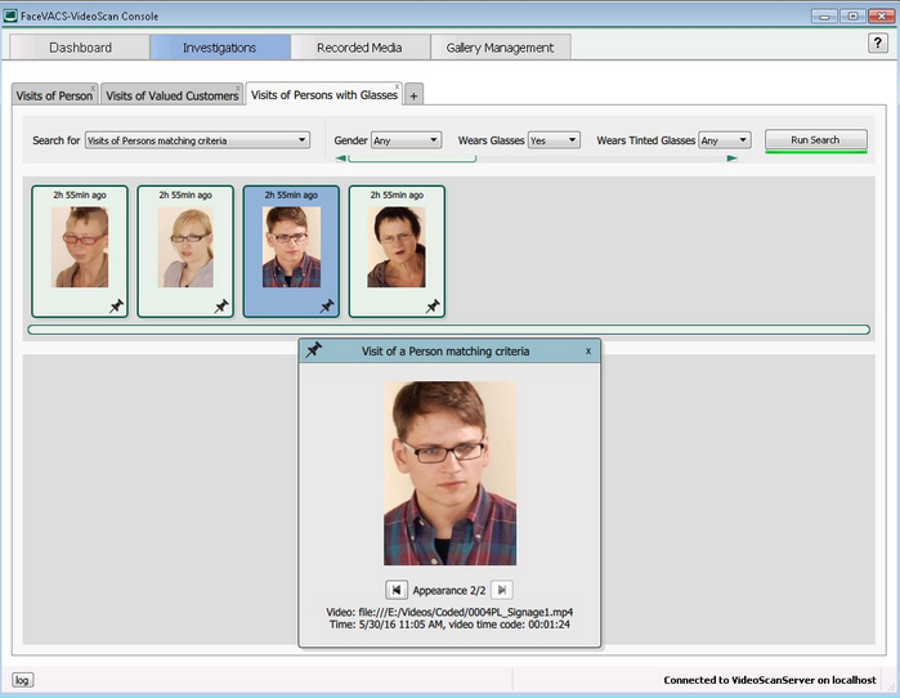900x698 pixels.
Task: Click the Run Search button
Action: [x=815, y=140]
